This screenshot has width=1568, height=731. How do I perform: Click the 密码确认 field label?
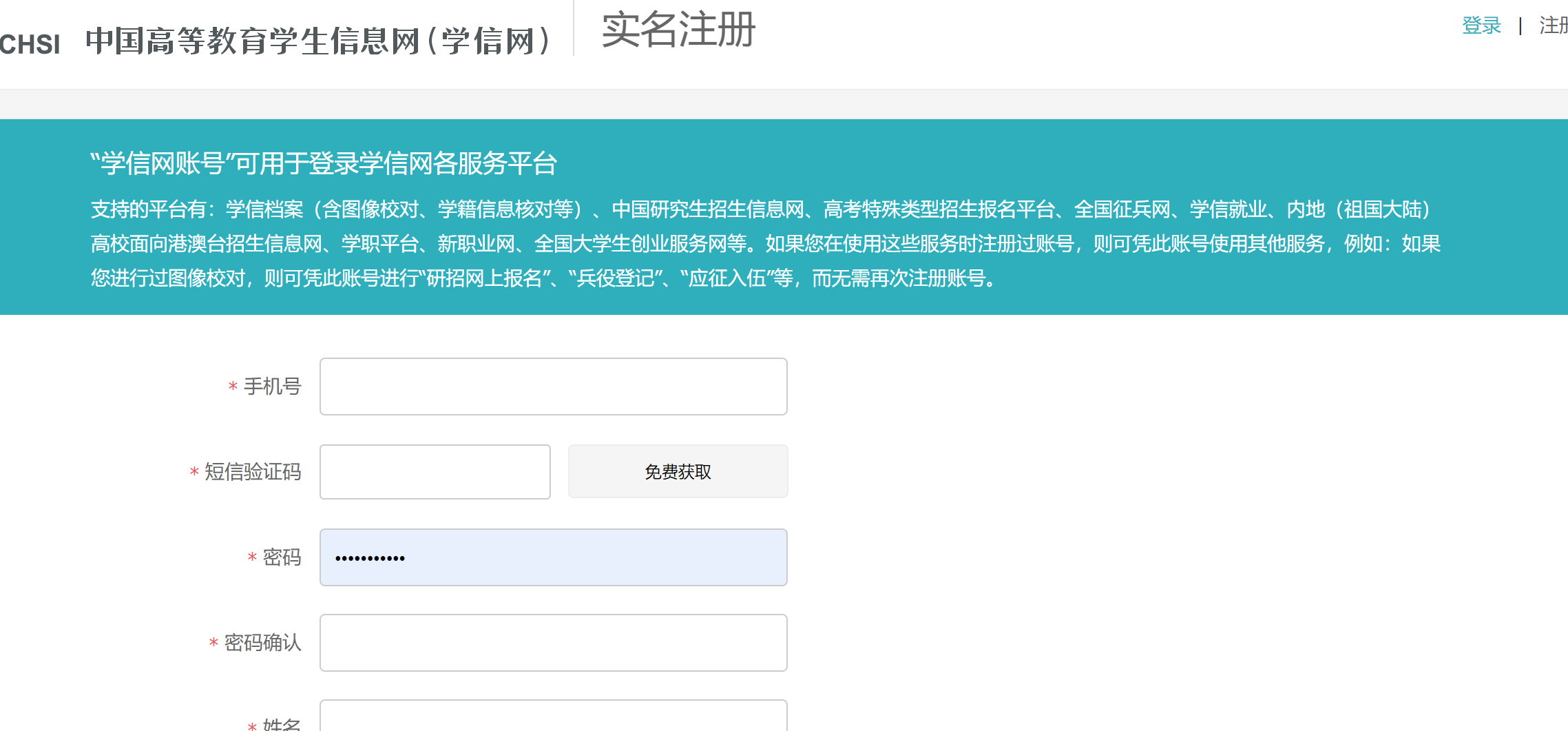tap(262, 643)
